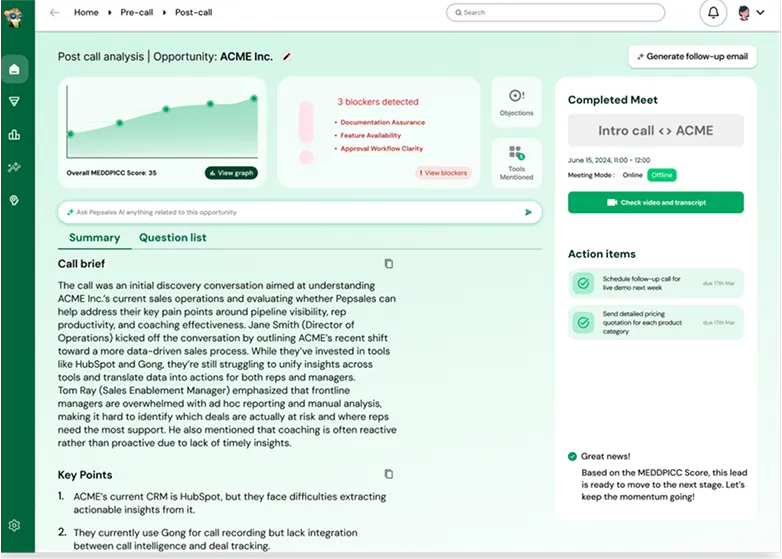Click the View blockers button

(x=443, y=173)
